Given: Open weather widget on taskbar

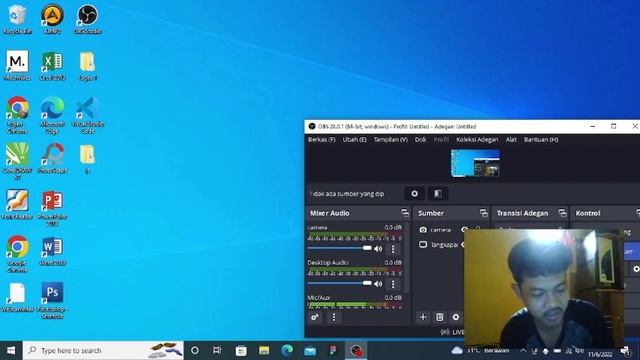Looking at the screenshot, I should click(x=481, y=350).
